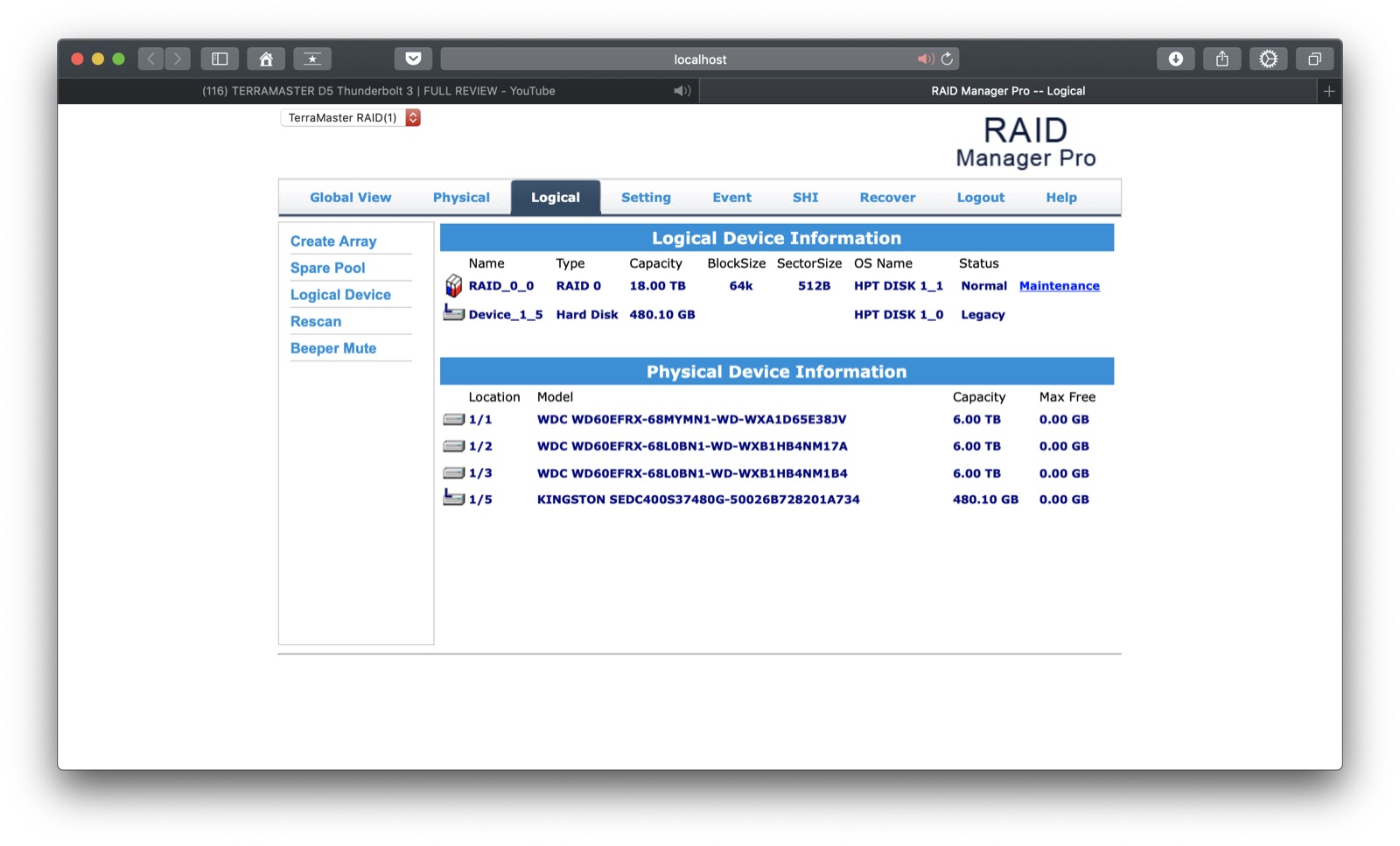
Task: Click the WDC WD60EFRX-68L0BN1-WD-WXB1HB4NM17A model
Action: [x=692, y=446]
